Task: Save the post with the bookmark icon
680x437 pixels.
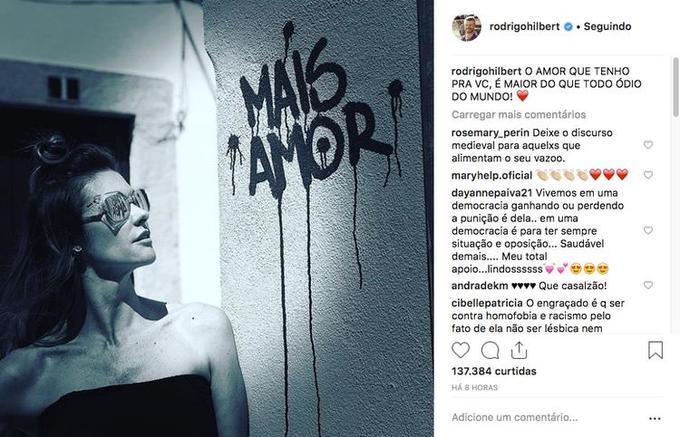Action: coord(655,350)
